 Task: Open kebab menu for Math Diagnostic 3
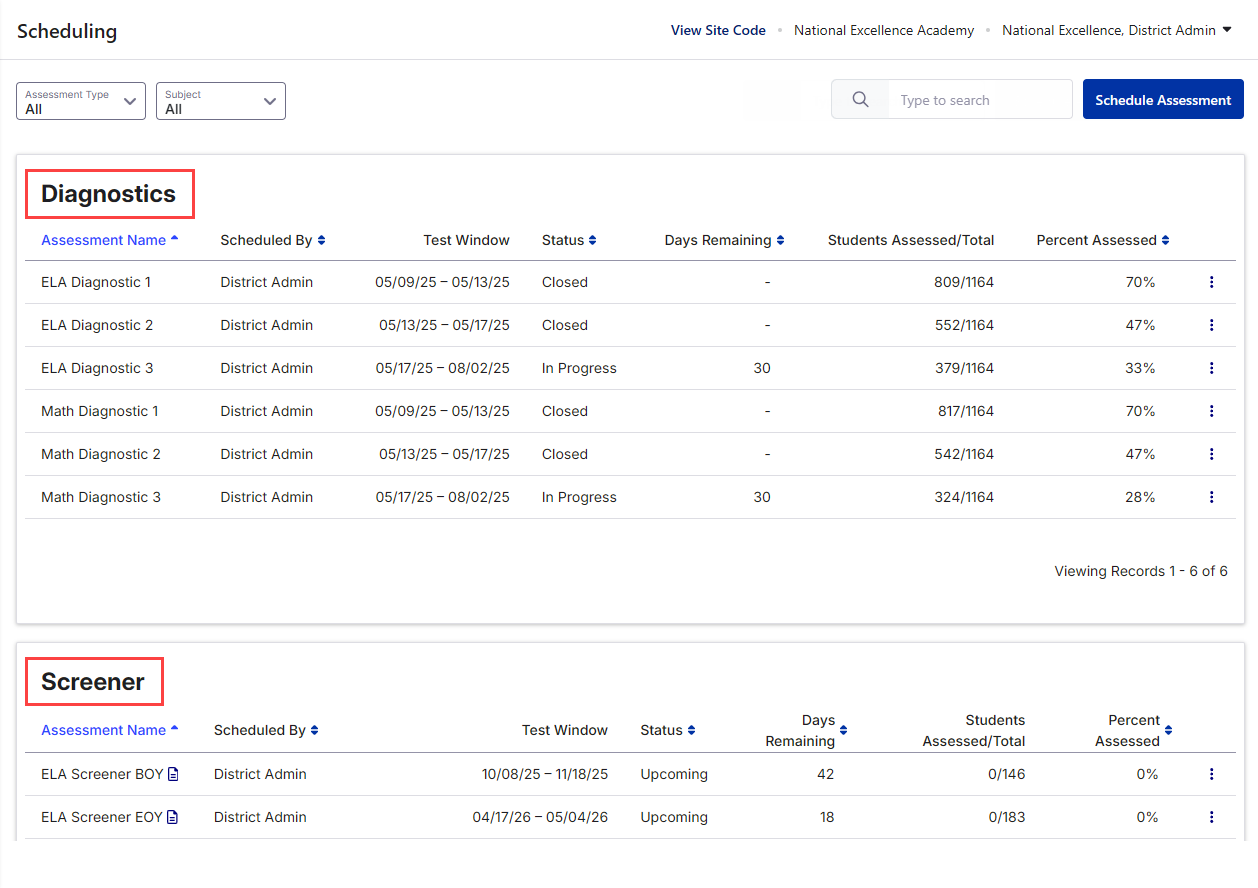(x=1211, y=497)
